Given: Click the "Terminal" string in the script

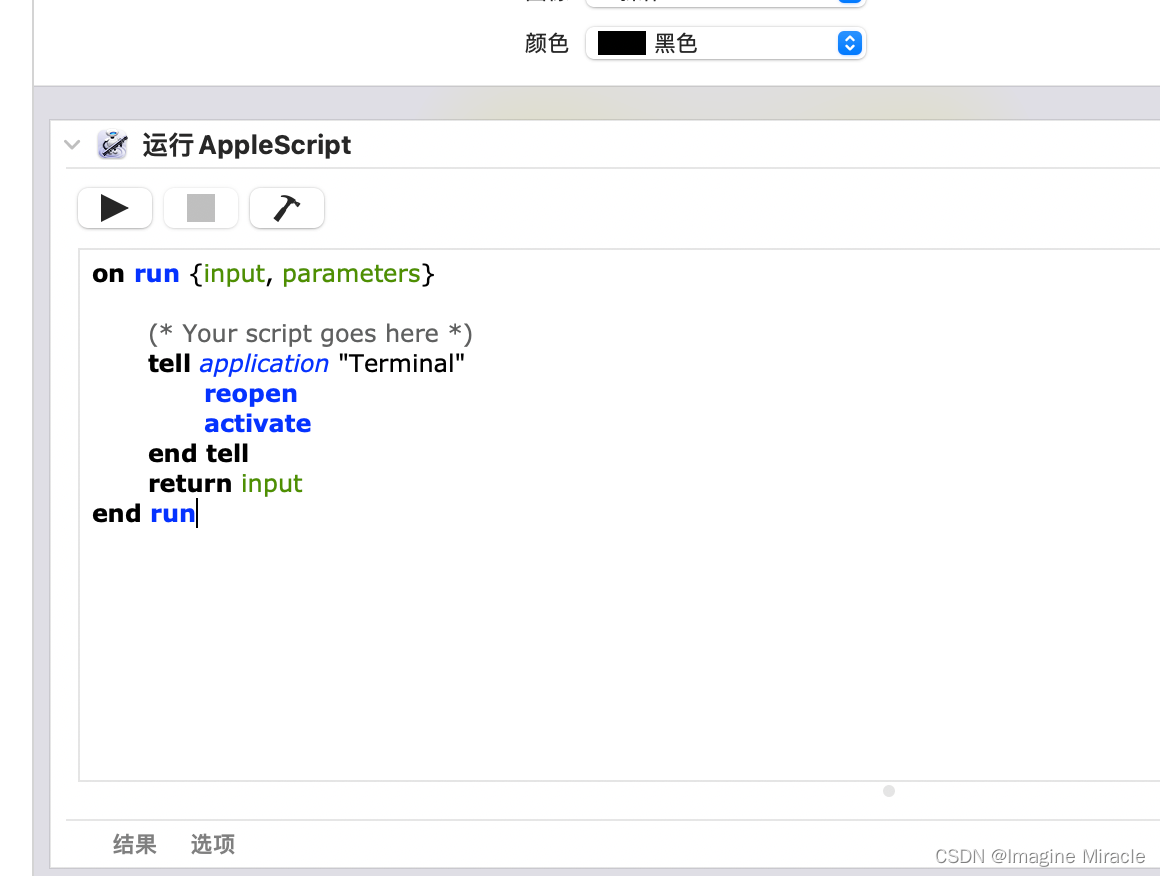Looking at the screenshot, I should tap(401, 364).
